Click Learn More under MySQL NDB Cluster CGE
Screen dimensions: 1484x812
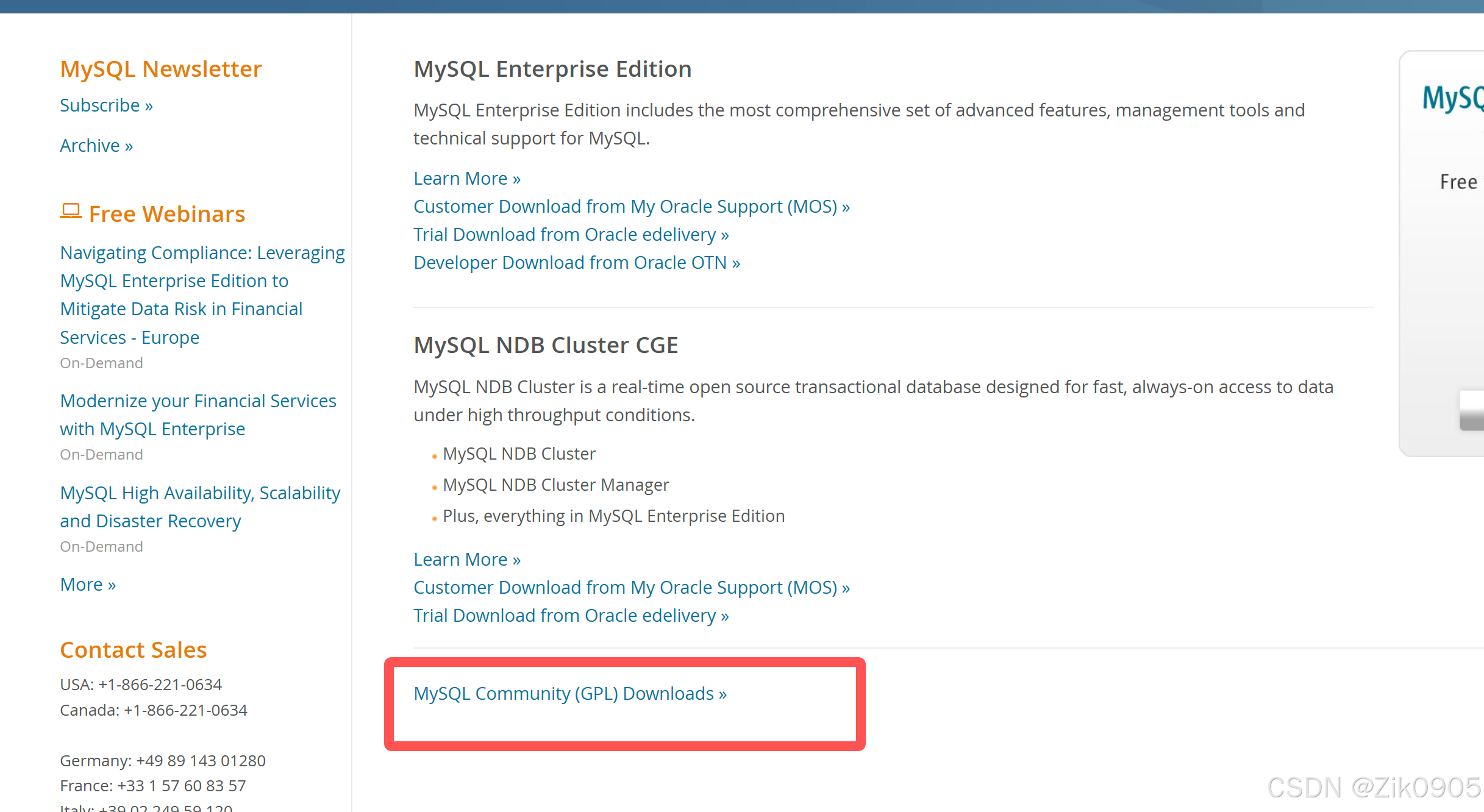[466, 559]
